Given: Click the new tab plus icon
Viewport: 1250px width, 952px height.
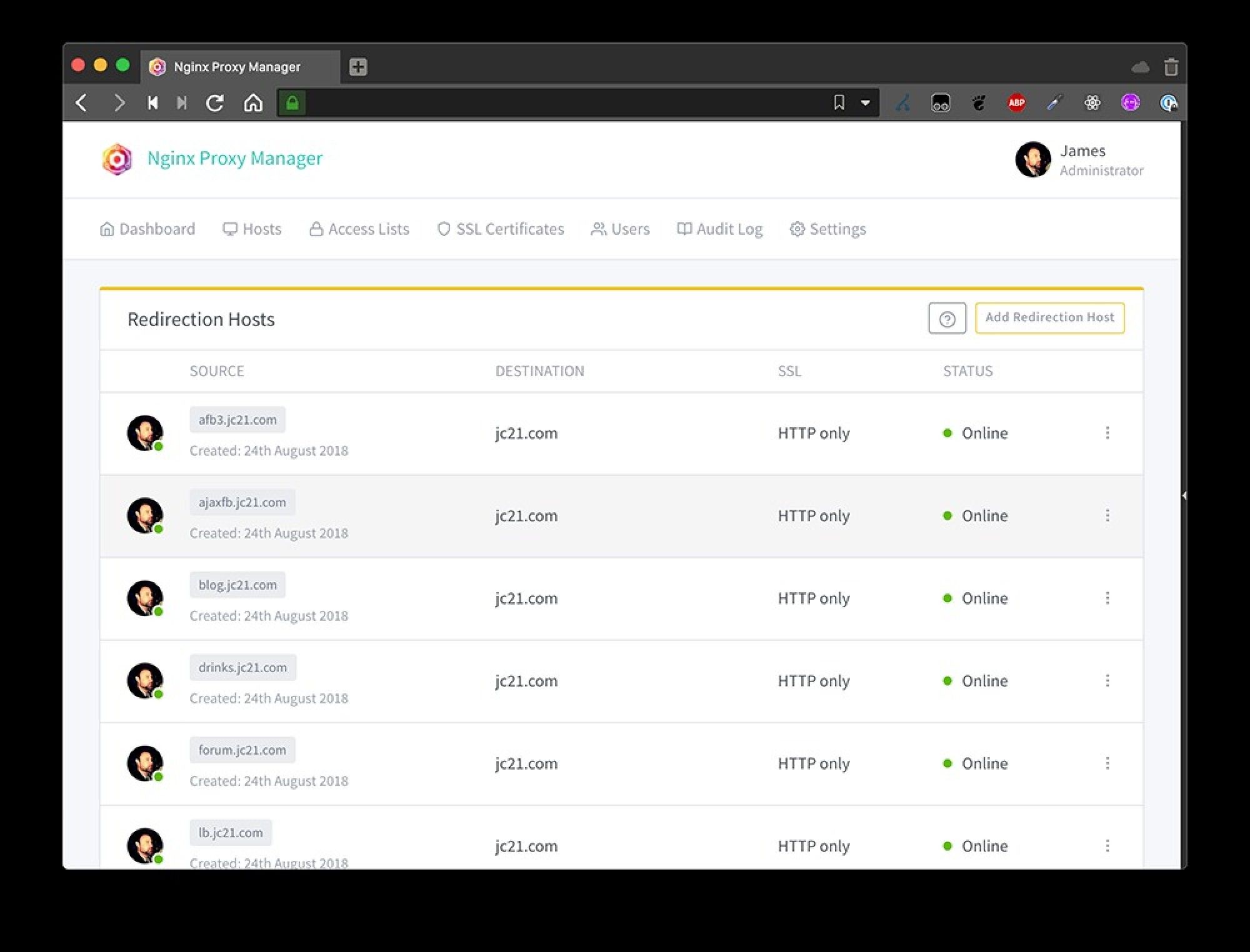Looking at the screenshot, I should (357, 67).
